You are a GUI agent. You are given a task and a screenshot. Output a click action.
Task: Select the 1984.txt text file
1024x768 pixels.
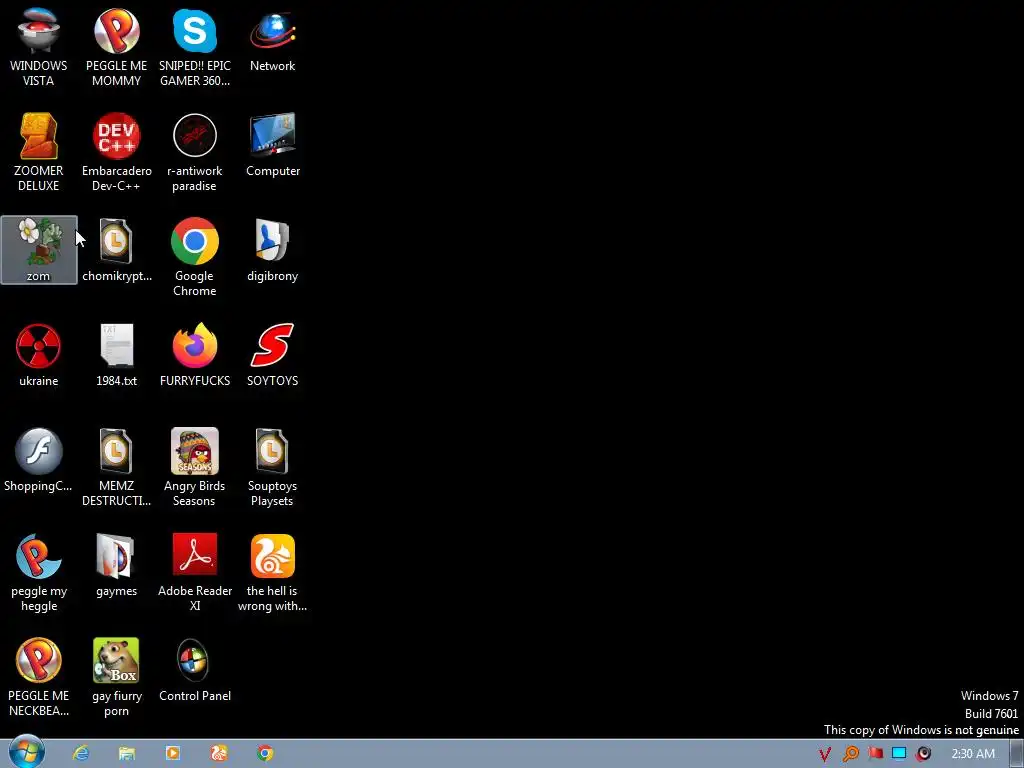[x=116, y=355]
